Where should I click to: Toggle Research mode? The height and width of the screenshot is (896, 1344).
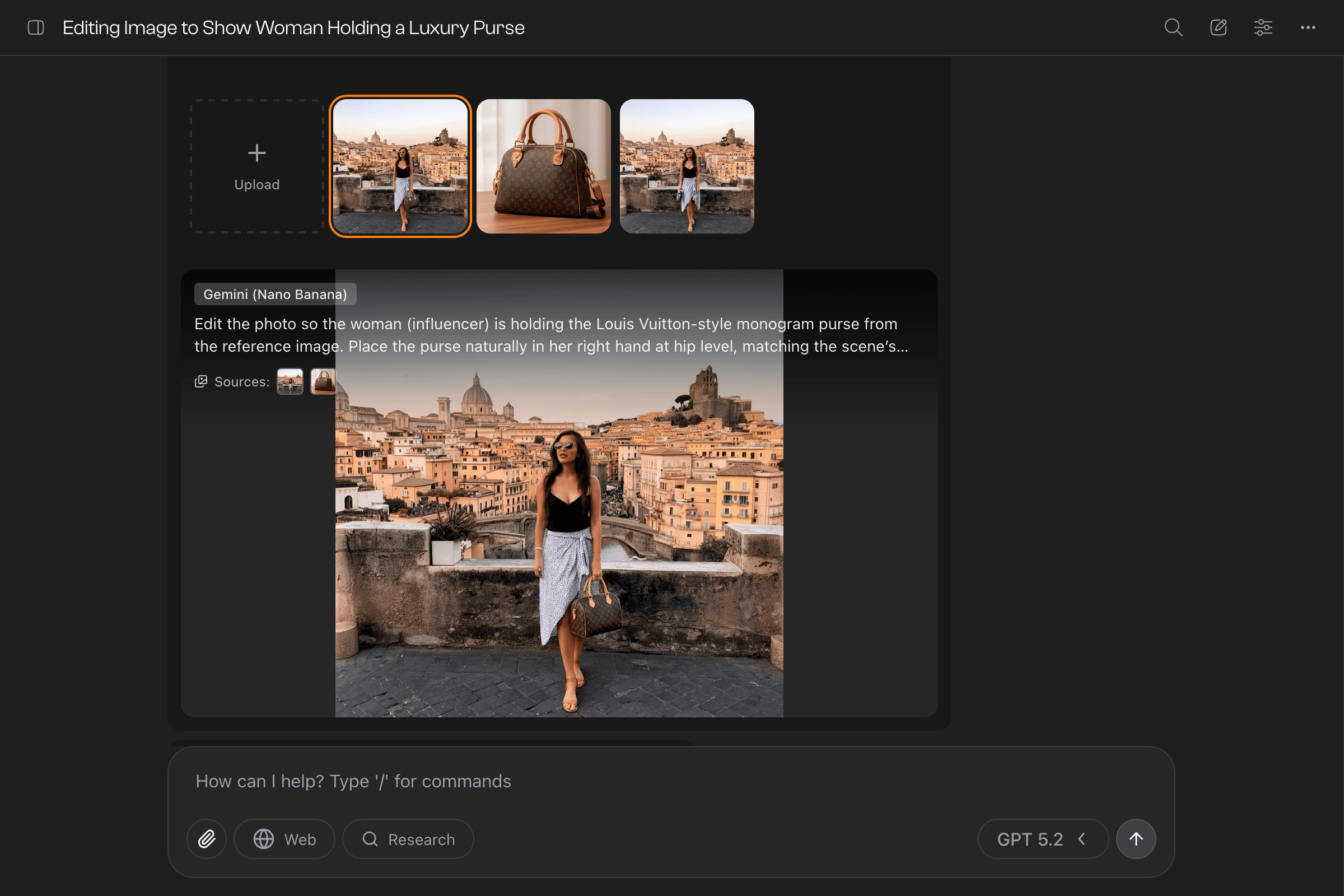[x=408, y=839]
